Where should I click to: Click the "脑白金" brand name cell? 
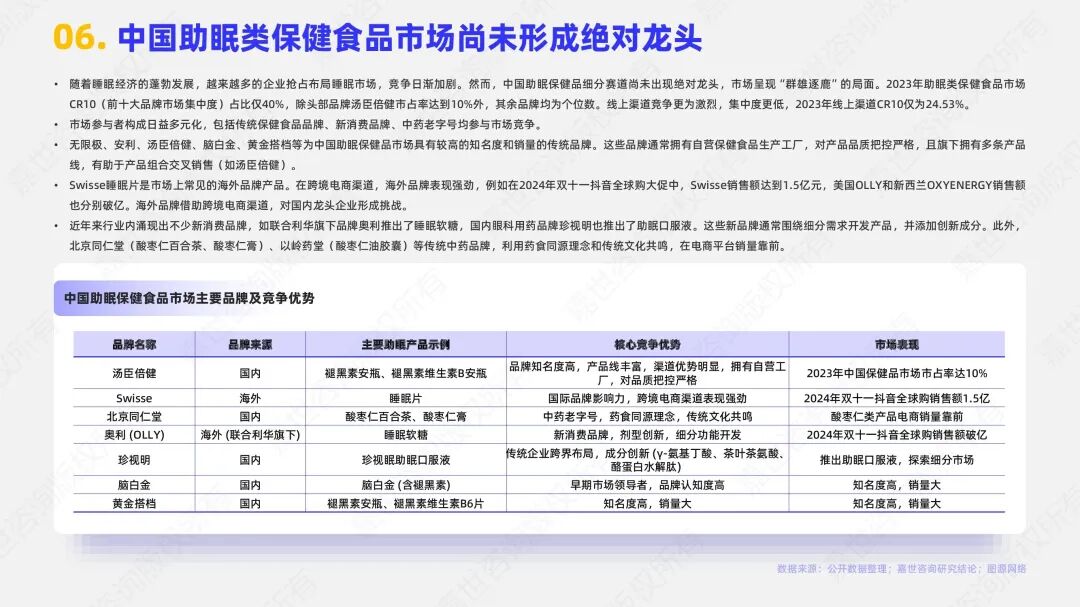[x=134, y=485]
